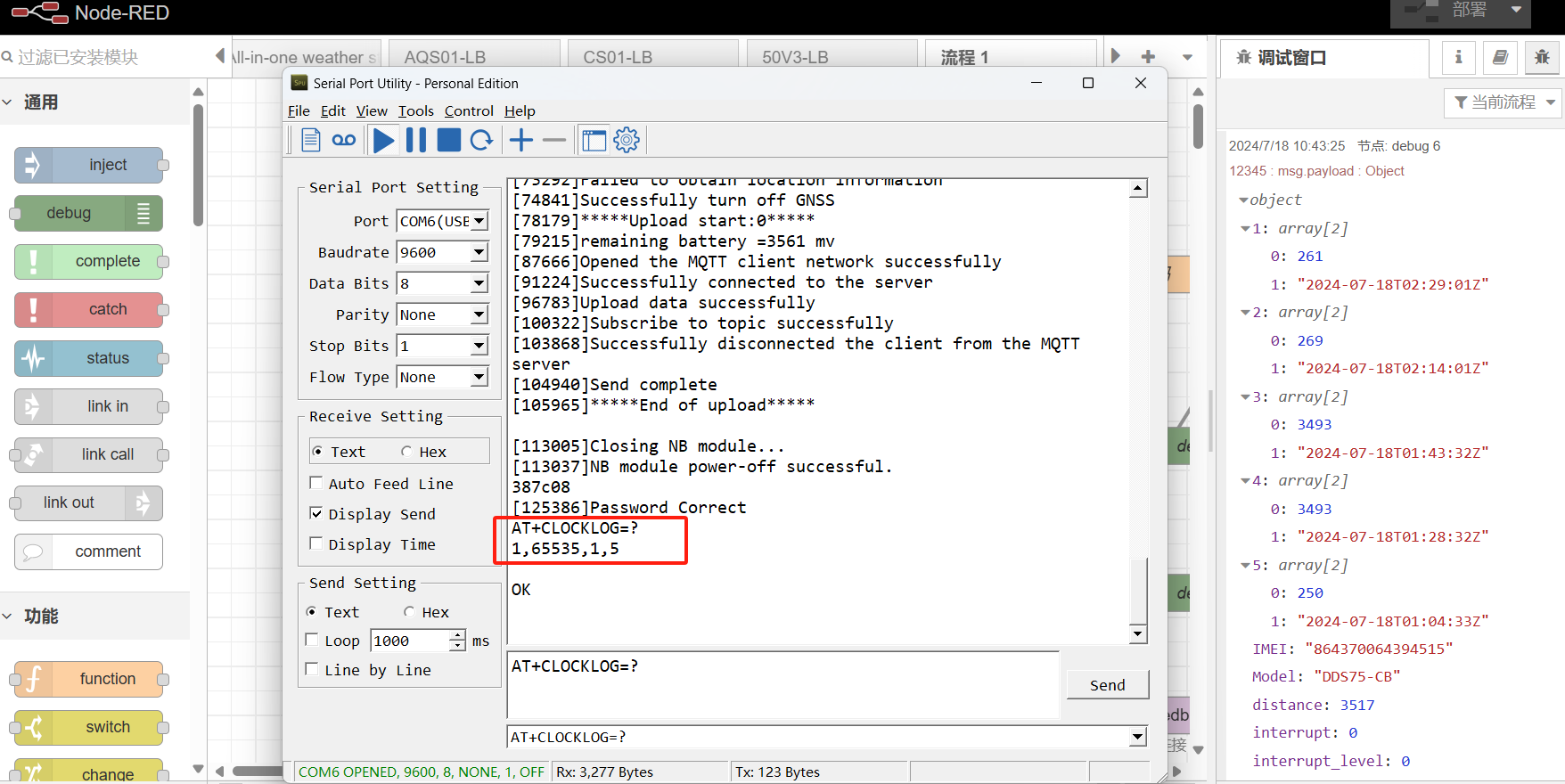Click the add new flow tab plus icon
The height and width of the screenshot is (784, 1565).
1148,56
